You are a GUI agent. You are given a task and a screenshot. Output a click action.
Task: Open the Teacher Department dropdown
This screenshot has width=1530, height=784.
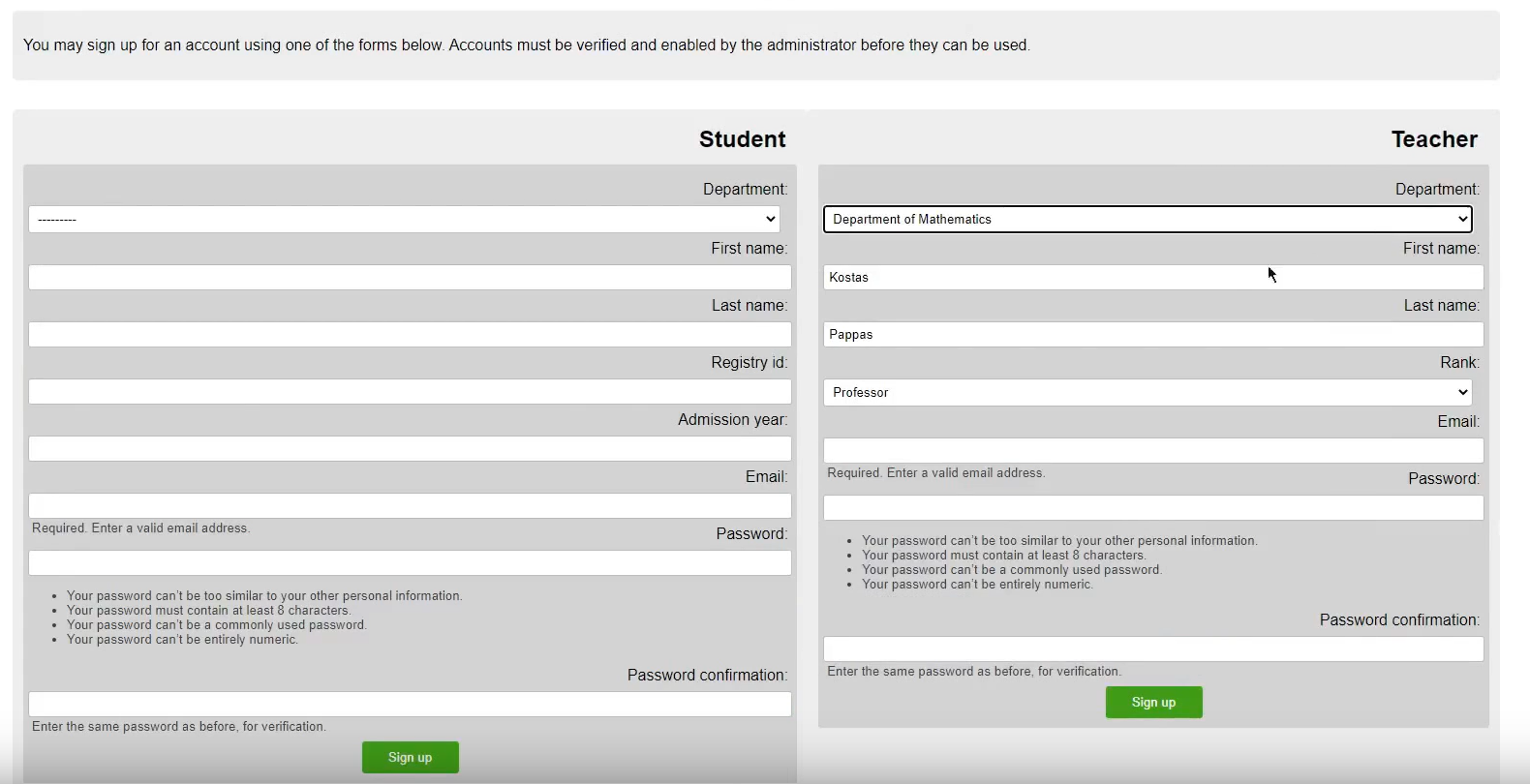click(x=1147, y=219)
